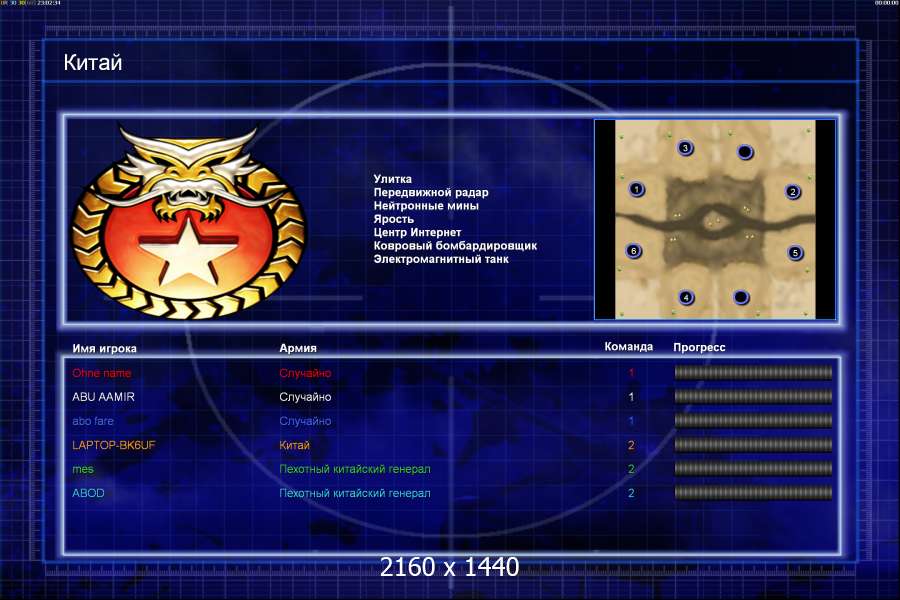
Task: Select start position 6 on the map
Action: pos(634,251)
